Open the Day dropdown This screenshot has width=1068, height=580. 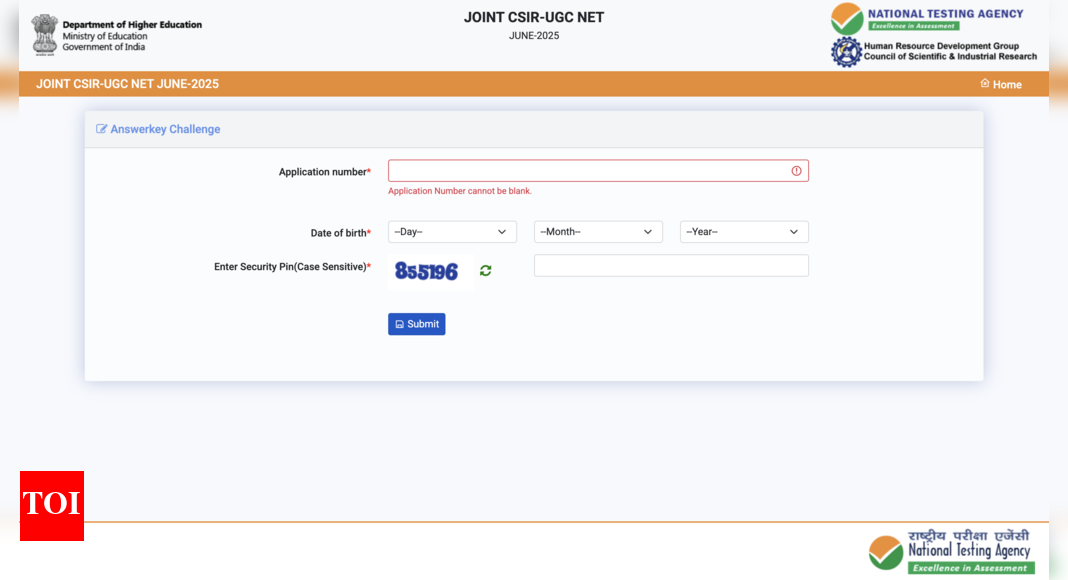452,232
